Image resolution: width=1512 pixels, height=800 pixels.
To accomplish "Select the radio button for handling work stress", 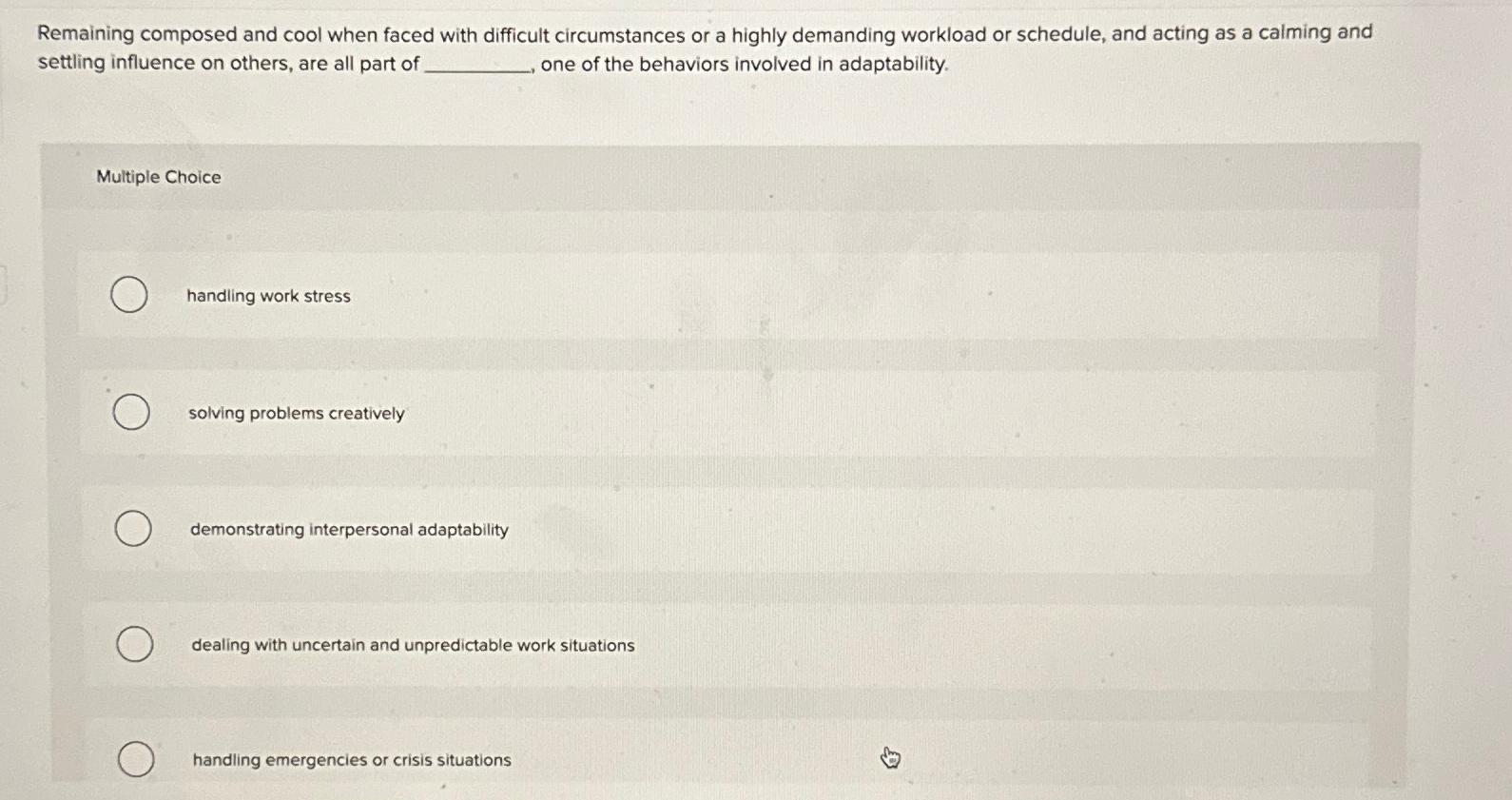I will coord(131,296).
